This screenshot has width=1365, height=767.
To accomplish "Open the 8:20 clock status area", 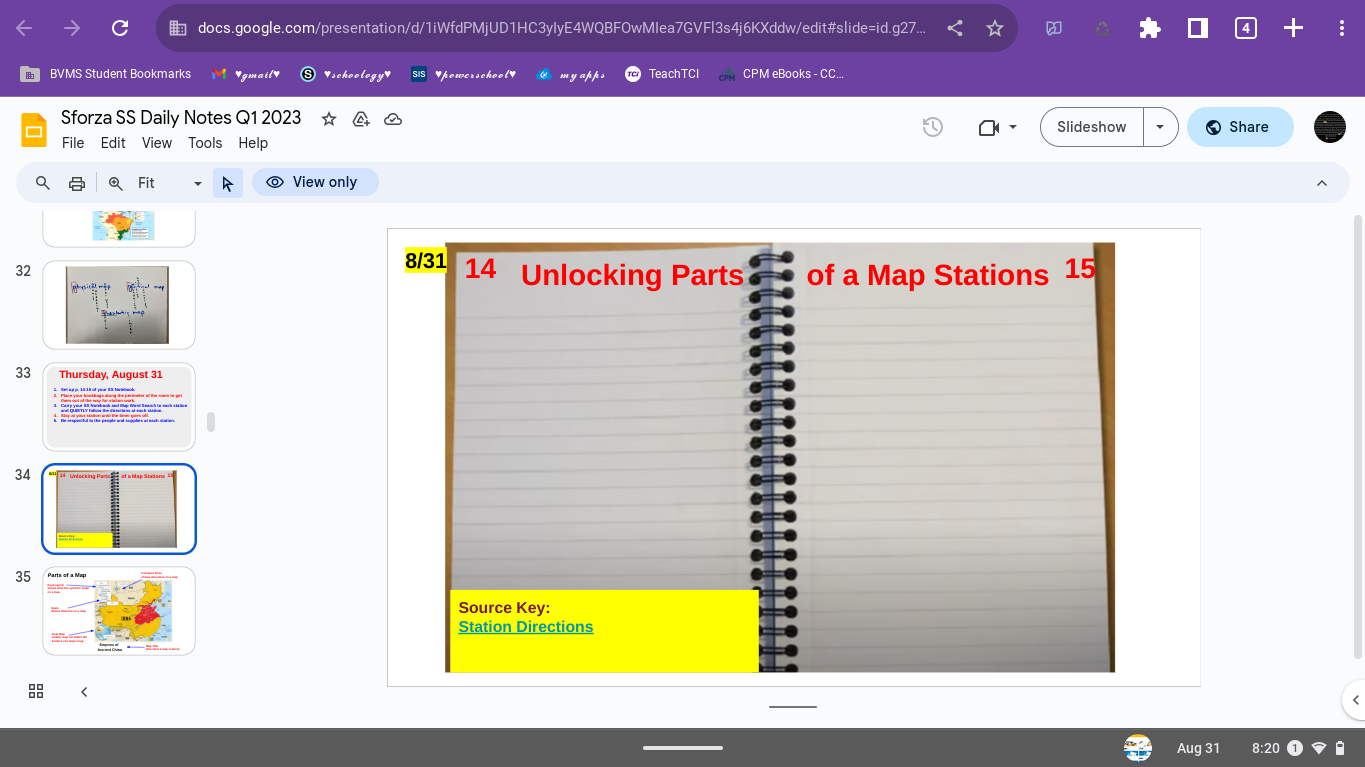I will click(x=1265, y=748).
